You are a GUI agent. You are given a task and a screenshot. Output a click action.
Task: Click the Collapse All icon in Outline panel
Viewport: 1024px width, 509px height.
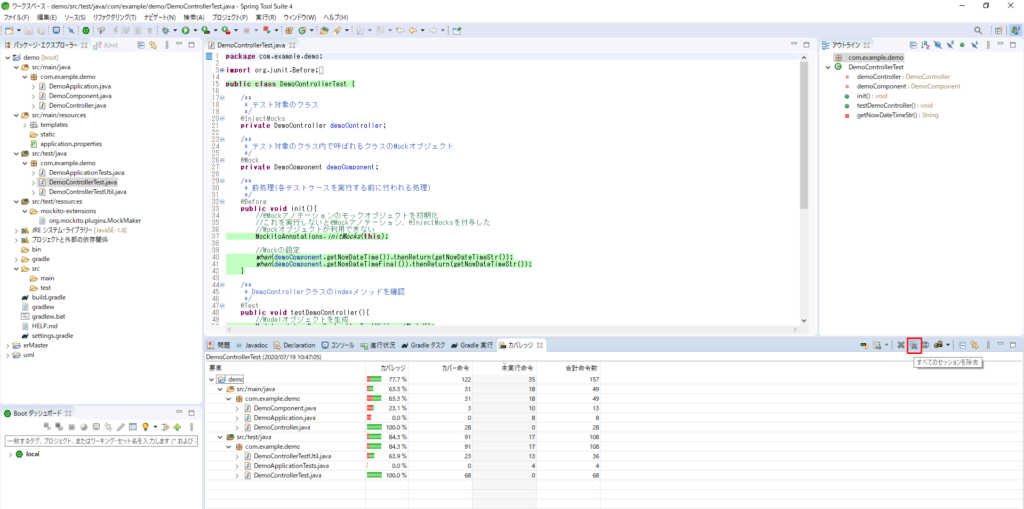(x=911, y=45)
